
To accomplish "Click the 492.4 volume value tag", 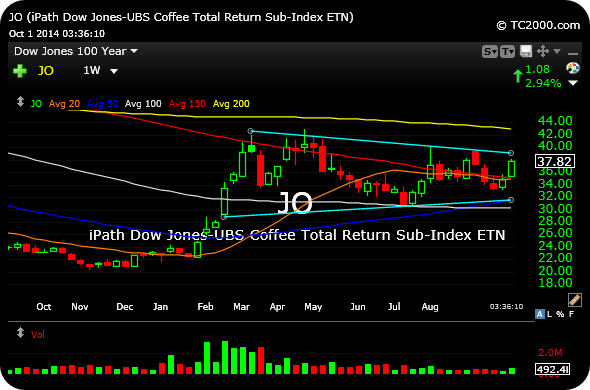I will coord(552,369).
